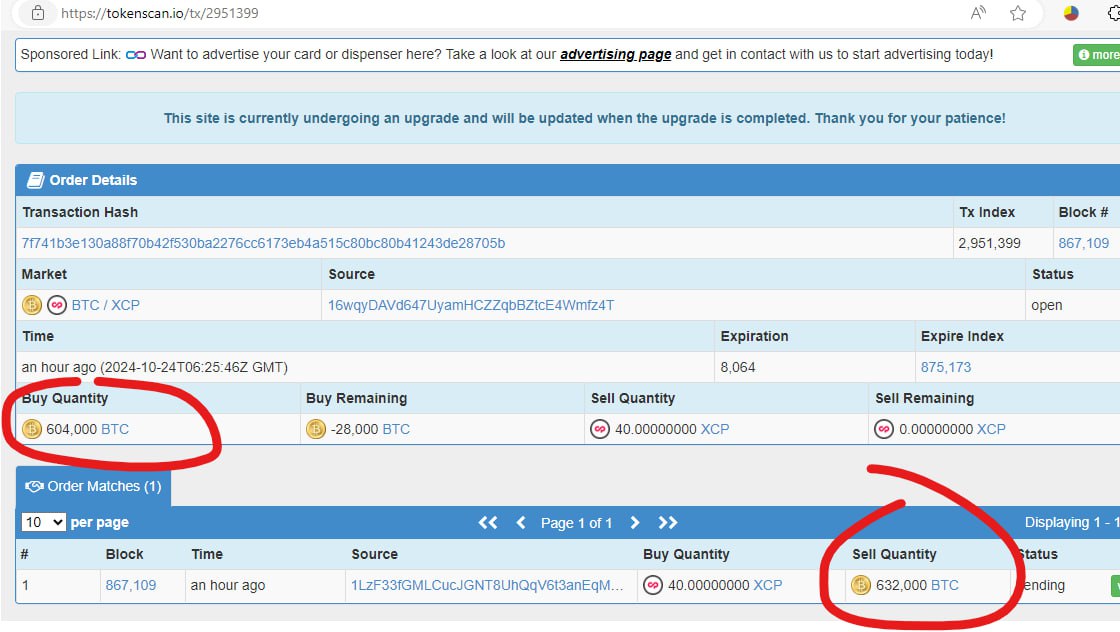1120x632 pixels.
Task: Click the lock icon in address bar
Action: click(38, 13)
